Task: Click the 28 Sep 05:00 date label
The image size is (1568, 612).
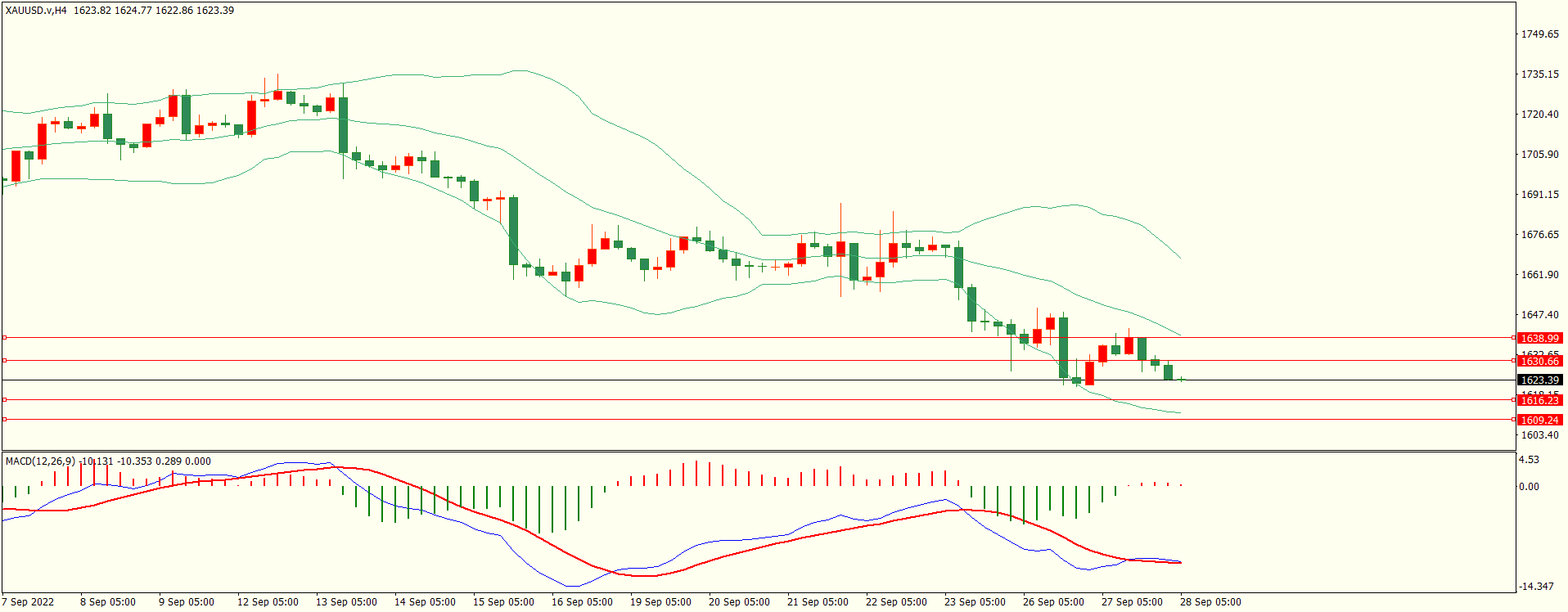Action: point(1210,602)
